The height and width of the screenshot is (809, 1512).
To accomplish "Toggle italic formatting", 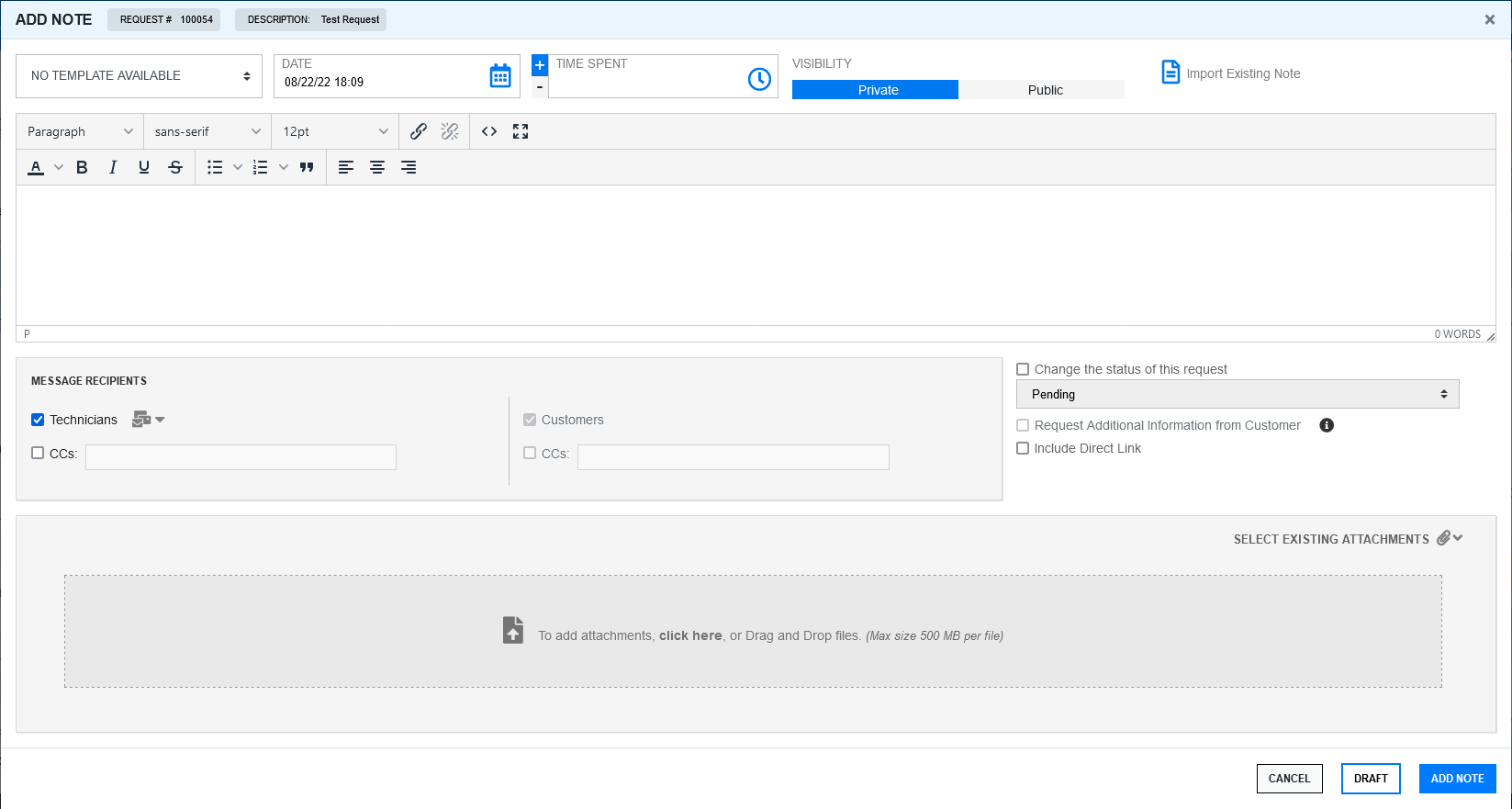I will 113,167.
